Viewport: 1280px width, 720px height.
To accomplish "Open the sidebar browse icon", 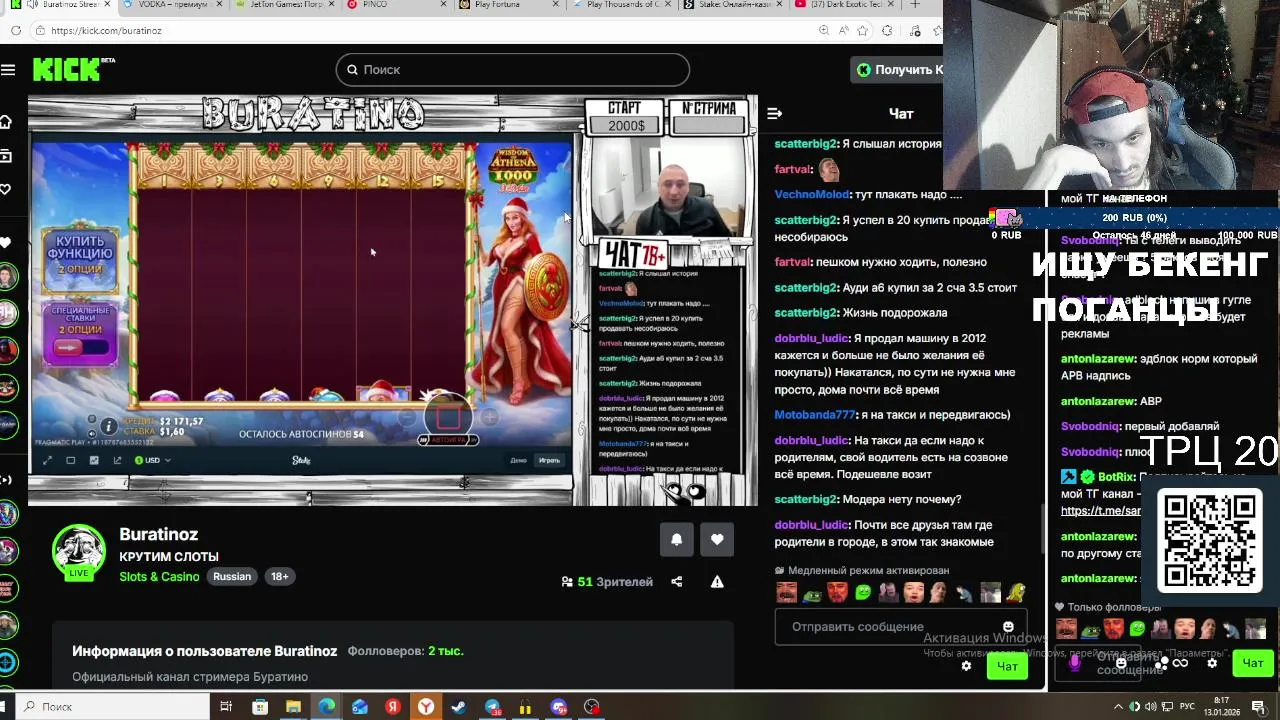I will [x=6, y=156].
